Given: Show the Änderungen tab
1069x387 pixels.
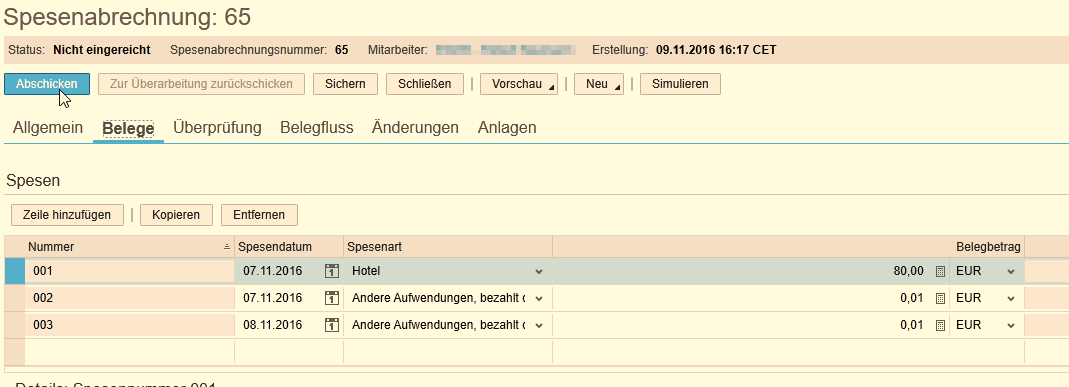Looking at the screenshot, I should pyautogui.click(x=415, y=127).
